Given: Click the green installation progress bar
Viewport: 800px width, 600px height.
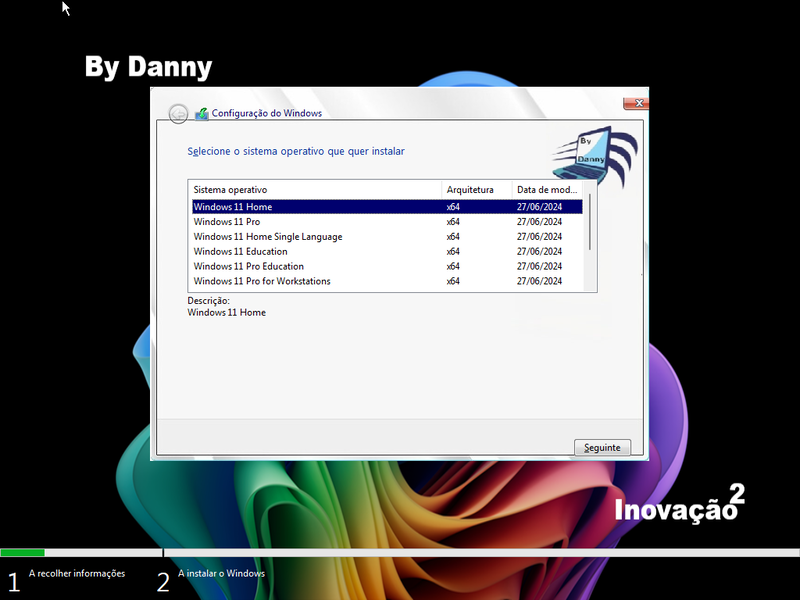Looking at the screenshot, I should pos(22,553).
